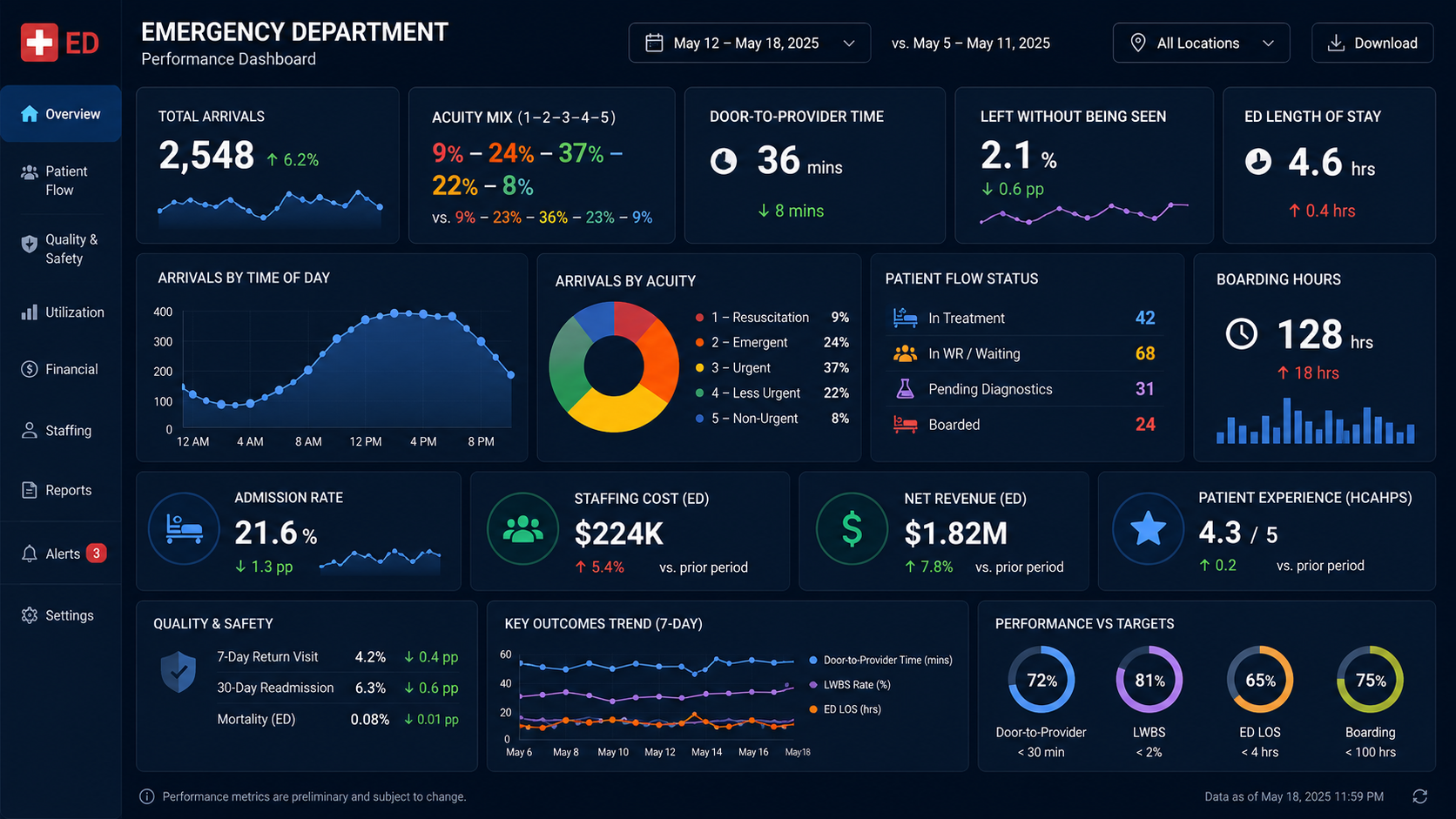Toggle Door-to-Provider Time series in trend legend
The height and width of the screenshot is (819, 1456).
coord(881,661)
